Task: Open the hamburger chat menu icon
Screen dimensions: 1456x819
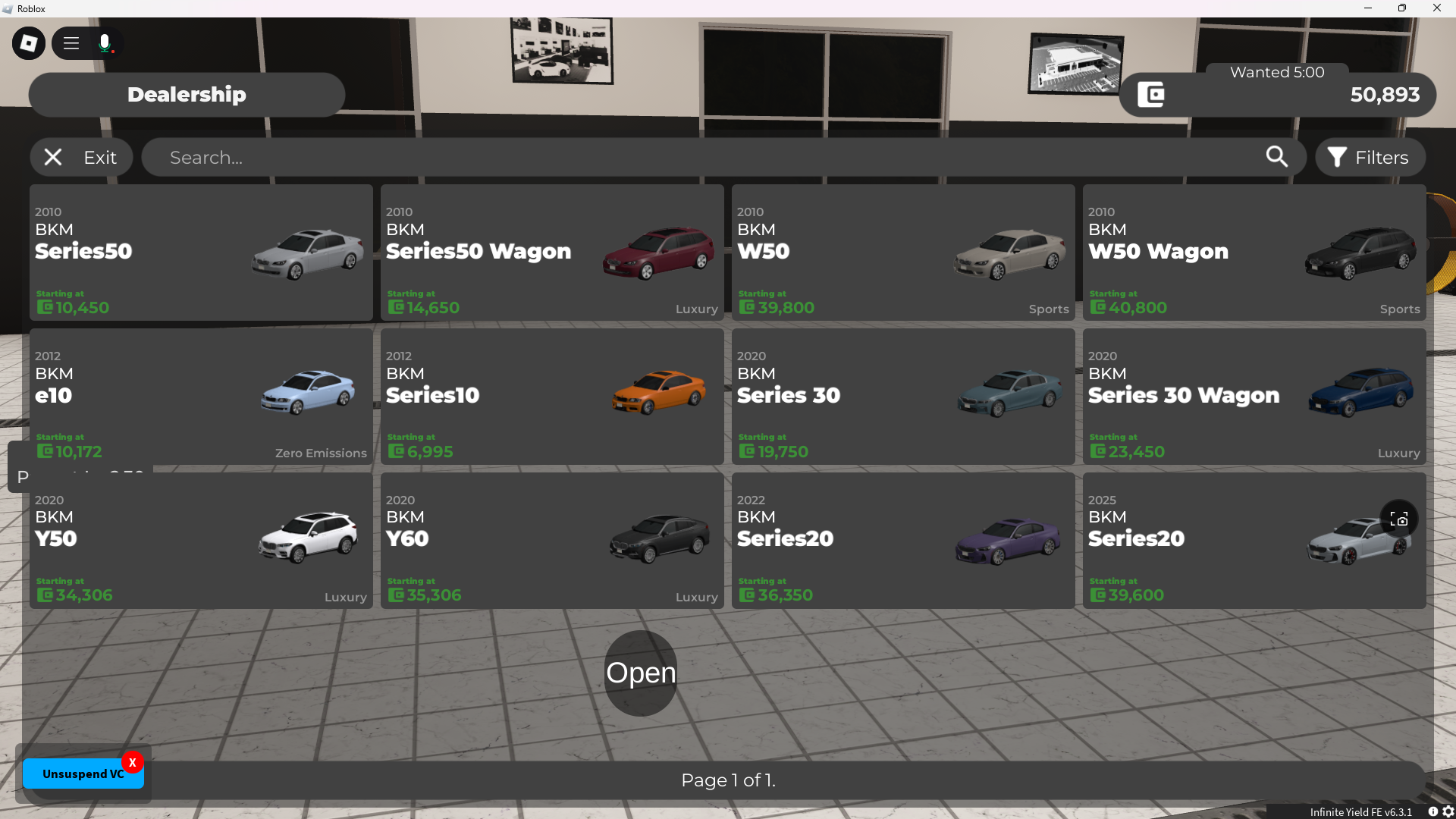Action: (x=71, y=43)
